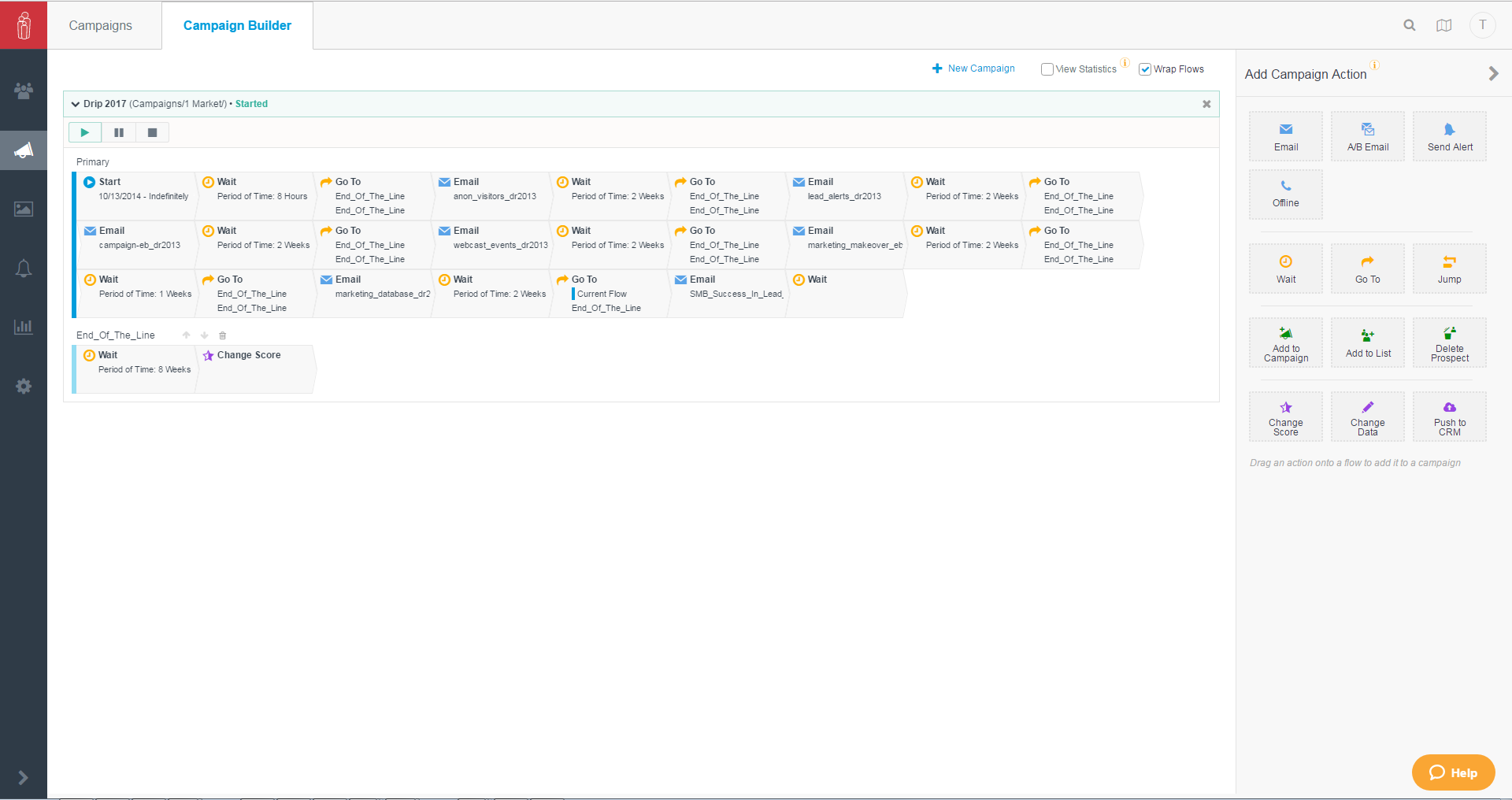1512x800 pixels.
Task: Select the Email step webcast_events_dr2013
Action: pos(491,245)
